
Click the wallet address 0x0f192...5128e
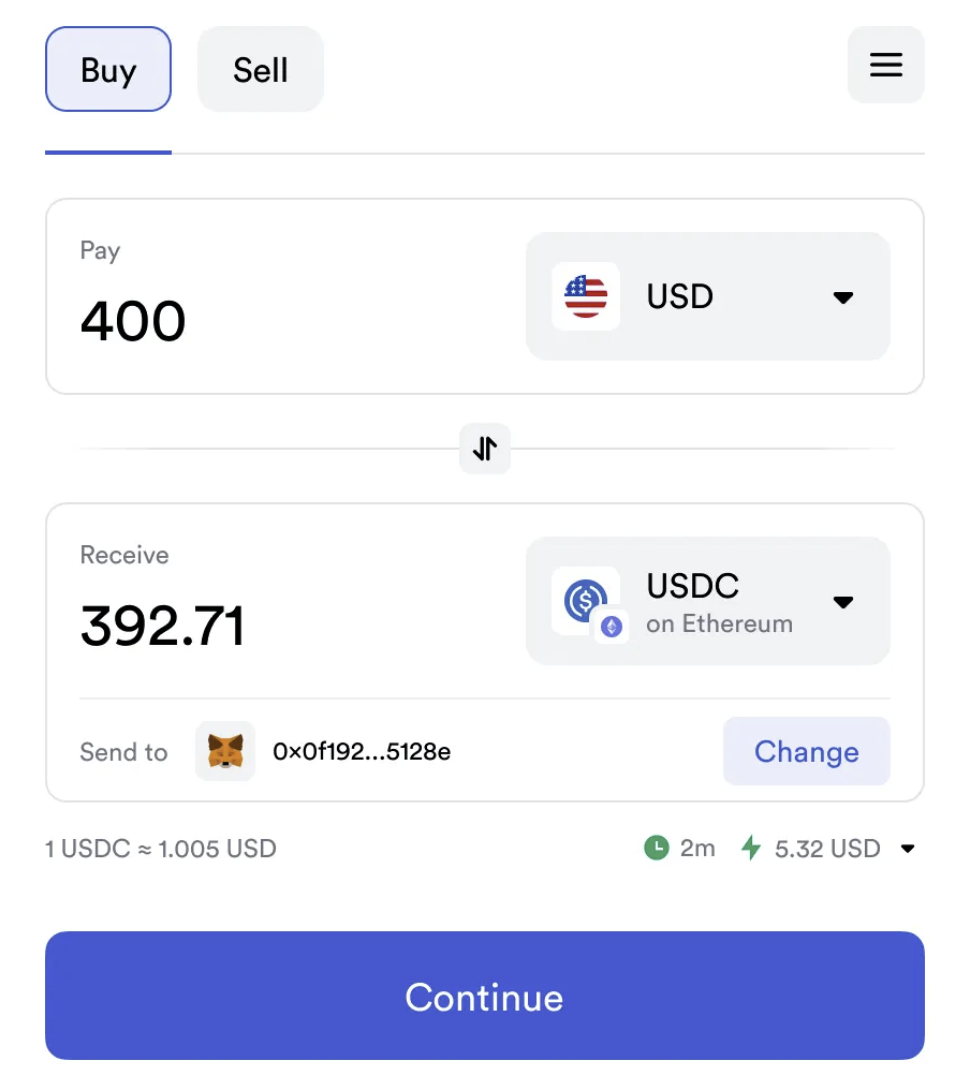point(361,752)
